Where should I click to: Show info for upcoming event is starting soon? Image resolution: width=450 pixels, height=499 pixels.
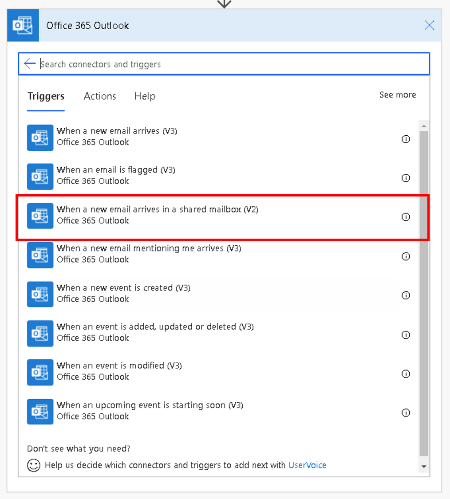click(406, 413)
